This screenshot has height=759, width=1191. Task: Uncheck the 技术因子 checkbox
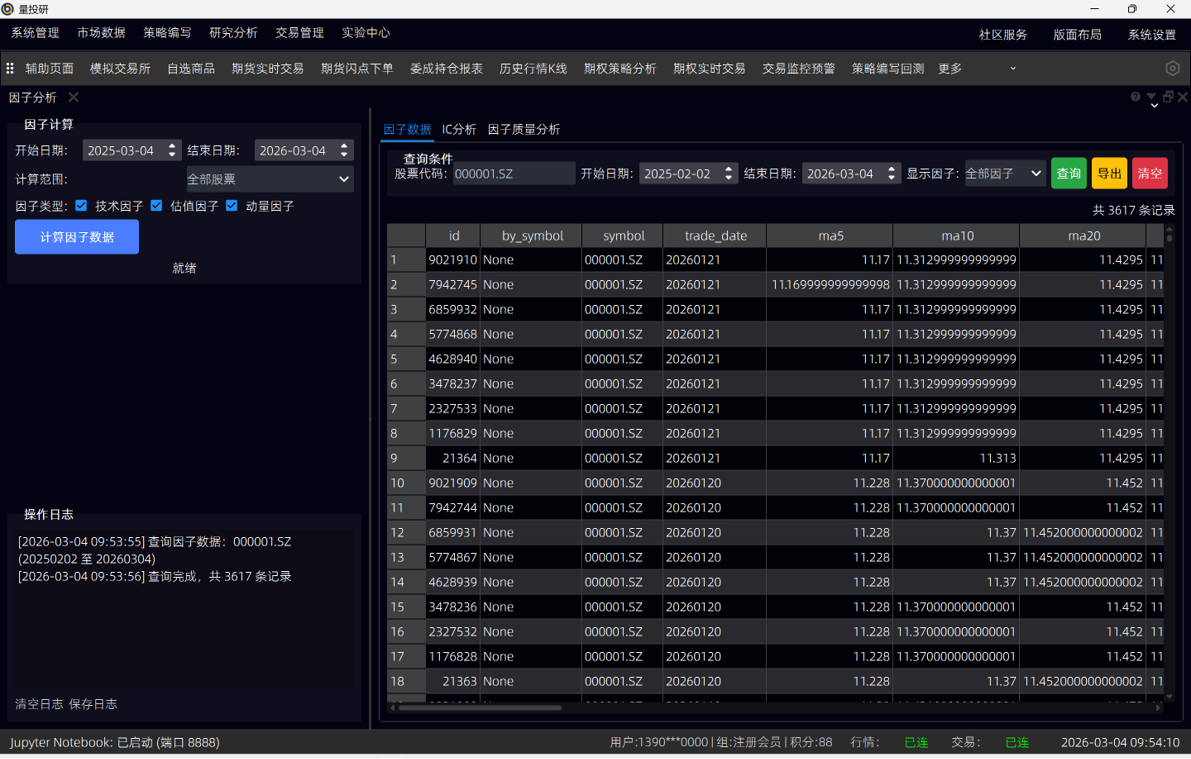[x=82, y=206]
